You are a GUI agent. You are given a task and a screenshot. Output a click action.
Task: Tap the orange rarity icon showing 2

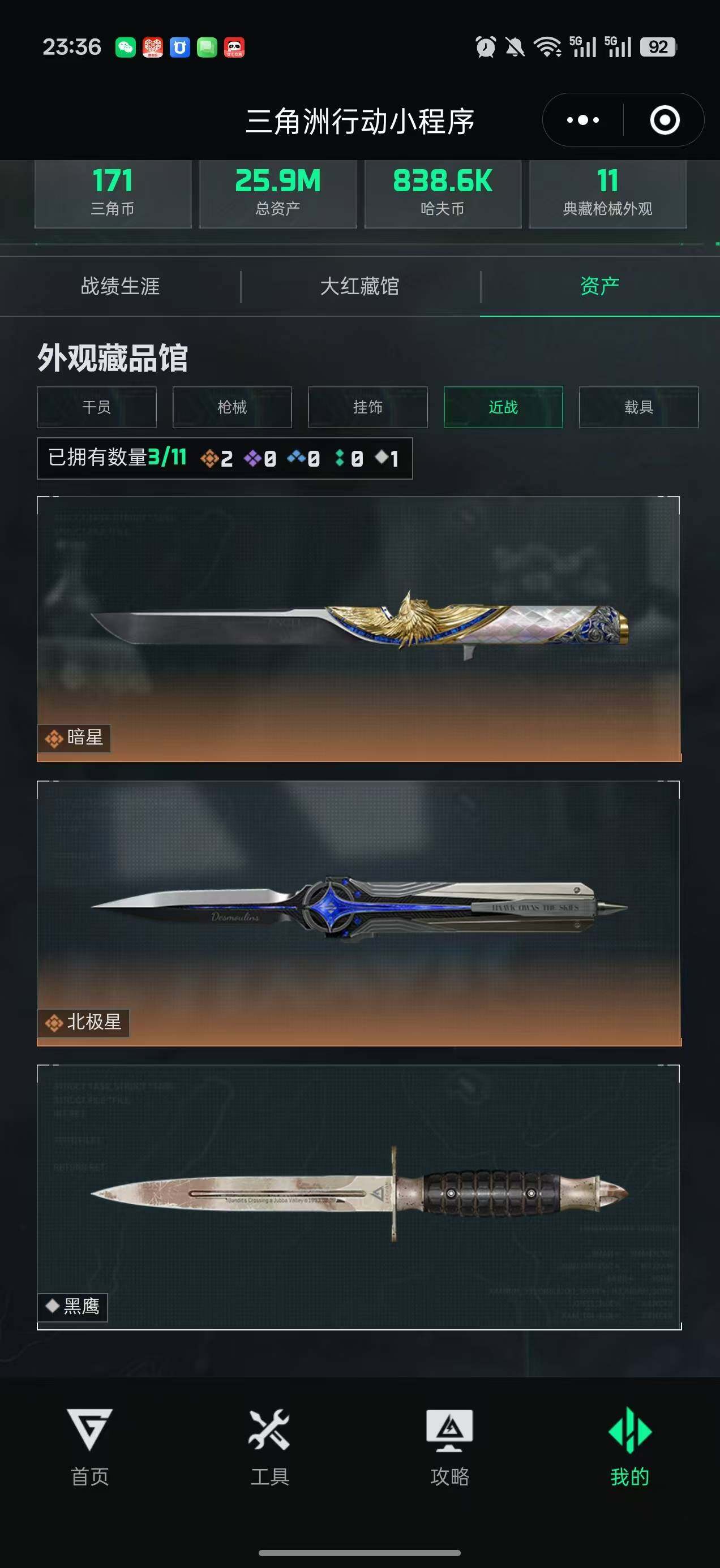(x=209, y=458)
